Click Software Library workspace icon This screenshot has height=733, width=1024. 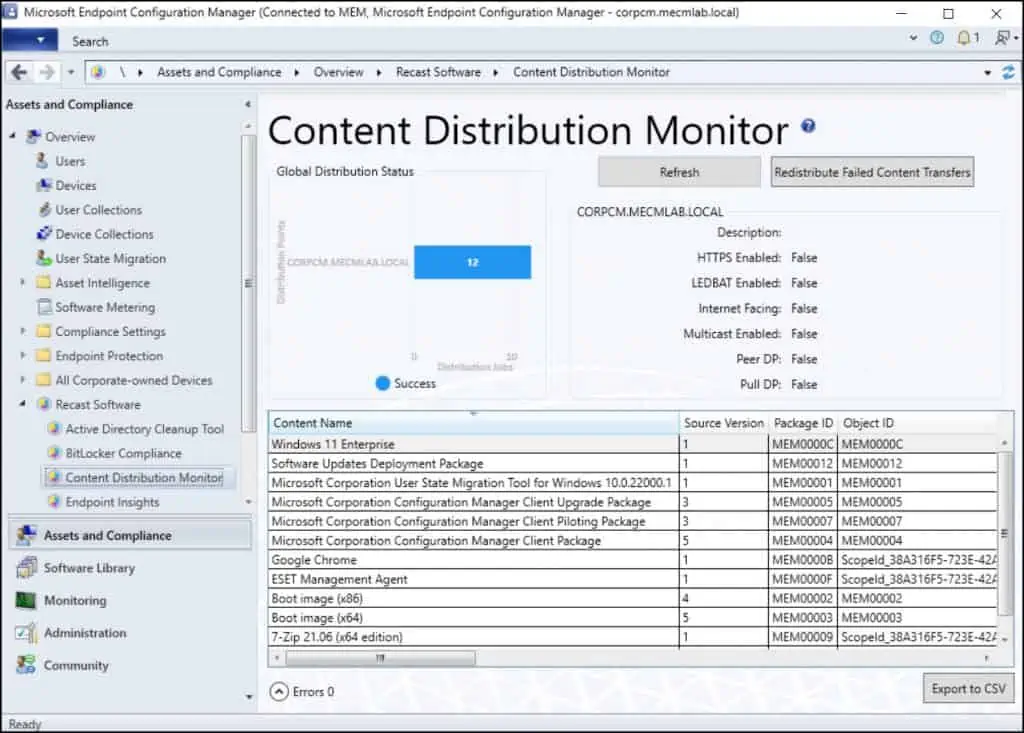click(x=26, y=568)
